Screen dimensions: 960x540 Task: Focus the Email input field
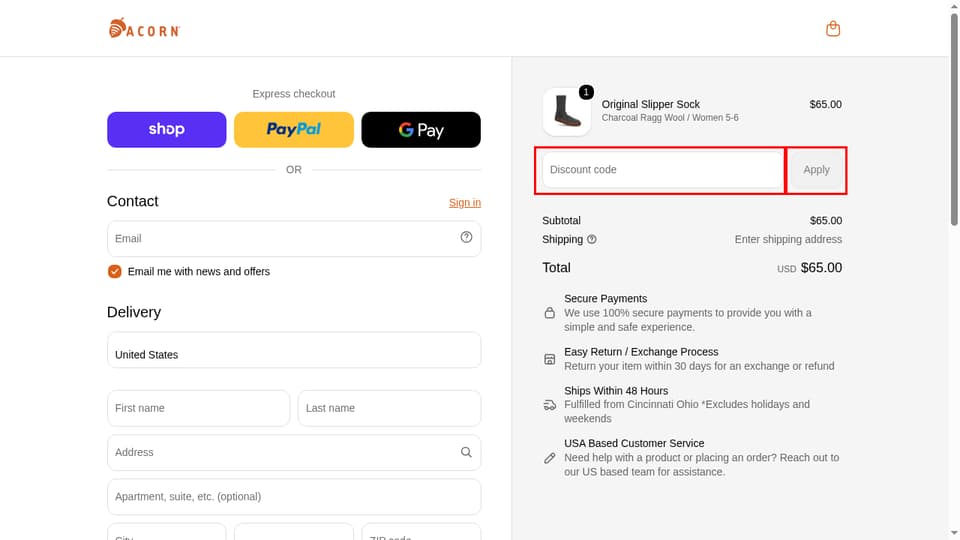tap(294, 238)
